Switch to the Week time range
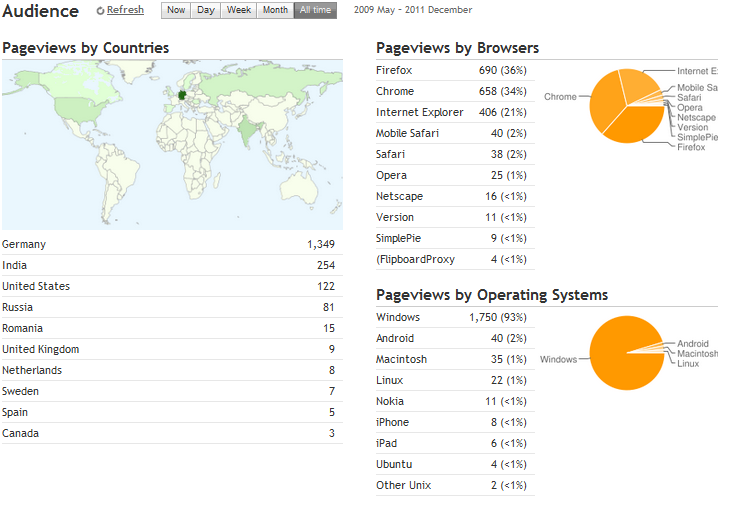The height and width of the screenshot is (530, 732). (x=239, y=10)
